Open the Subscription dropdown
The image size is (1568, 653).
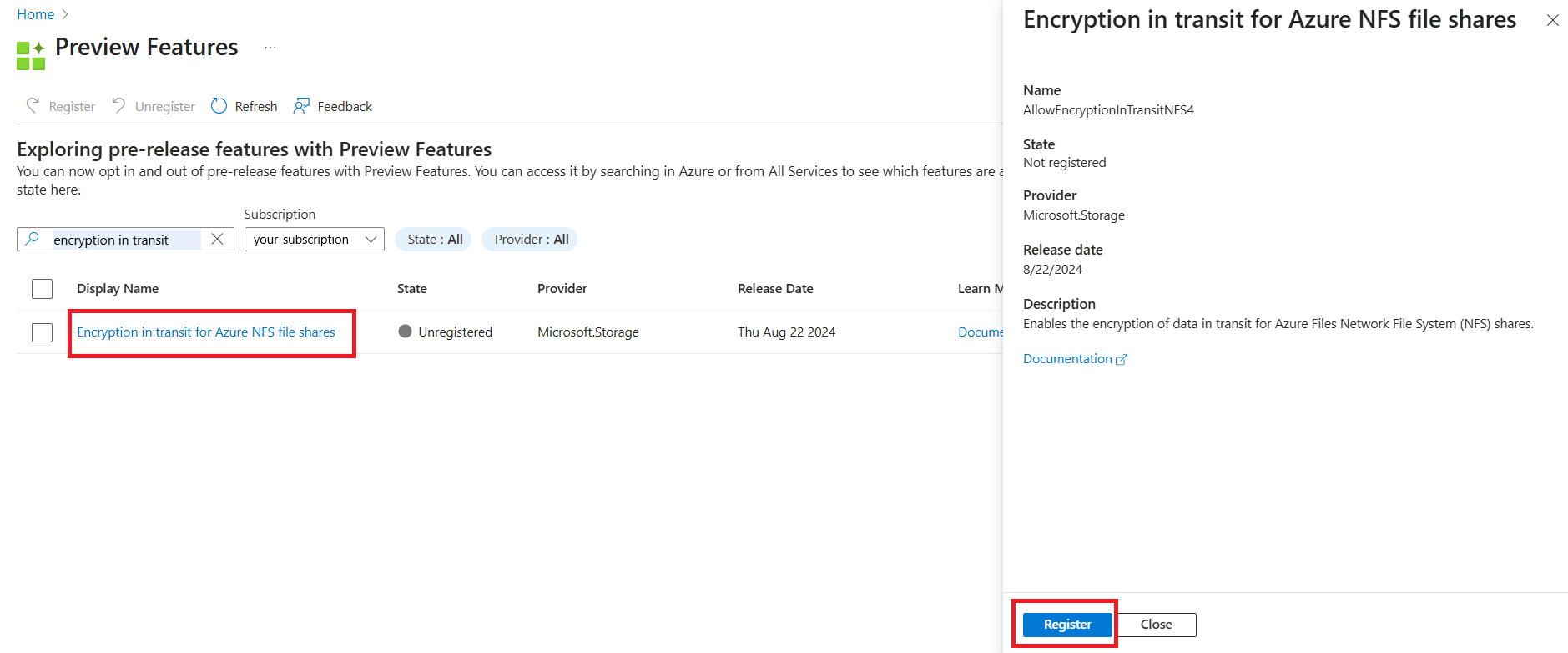[315, 239]
